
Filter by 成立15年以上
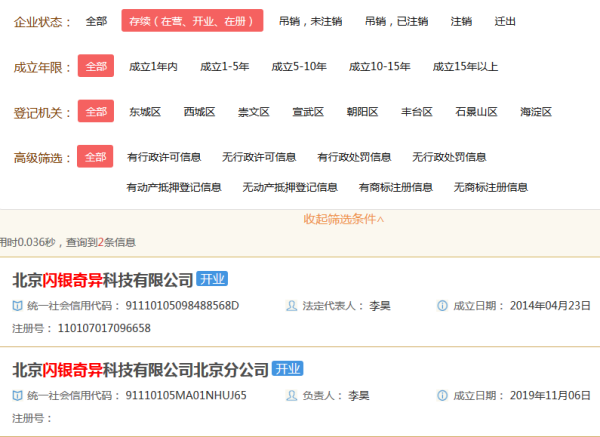[465, 67]
